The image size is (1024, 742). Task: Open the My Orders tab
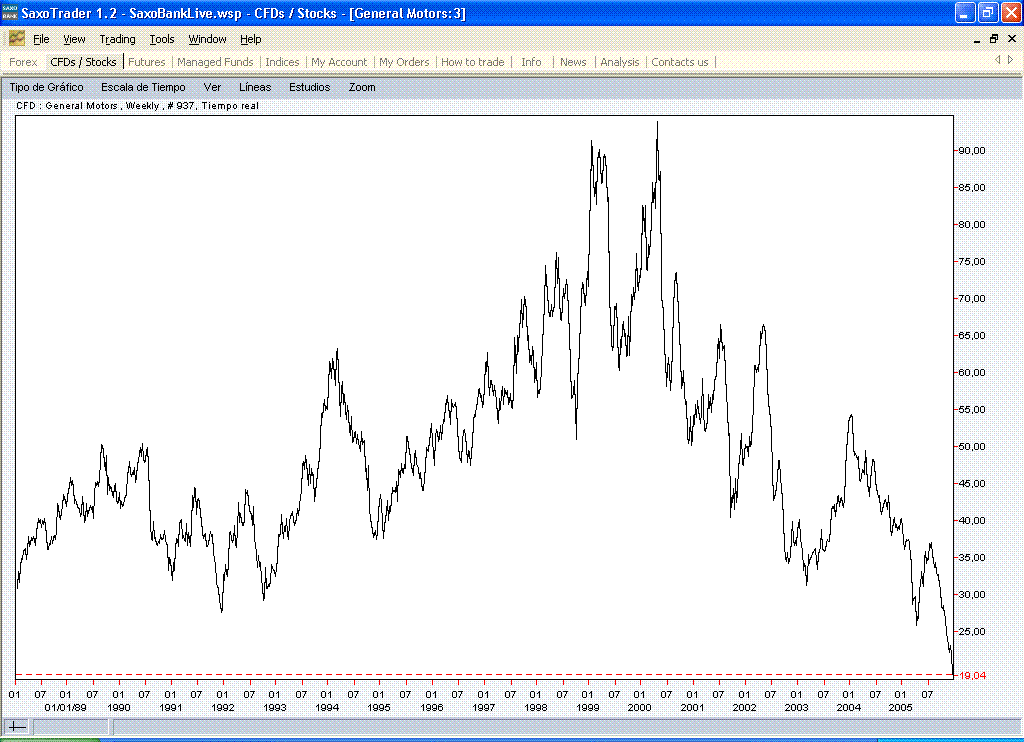click(x=404, y=62)
